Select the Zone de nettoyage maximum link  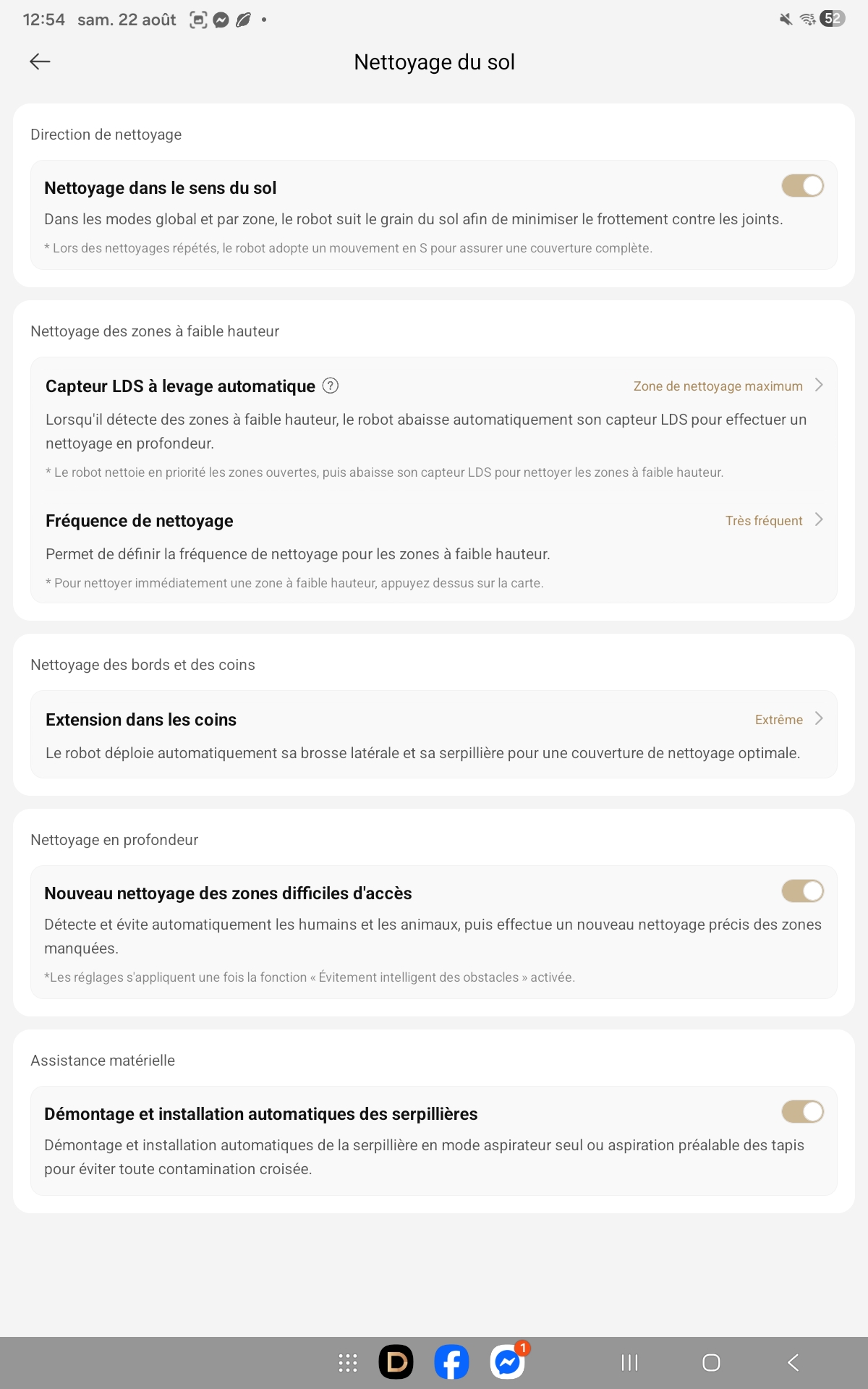click(718, 386)
